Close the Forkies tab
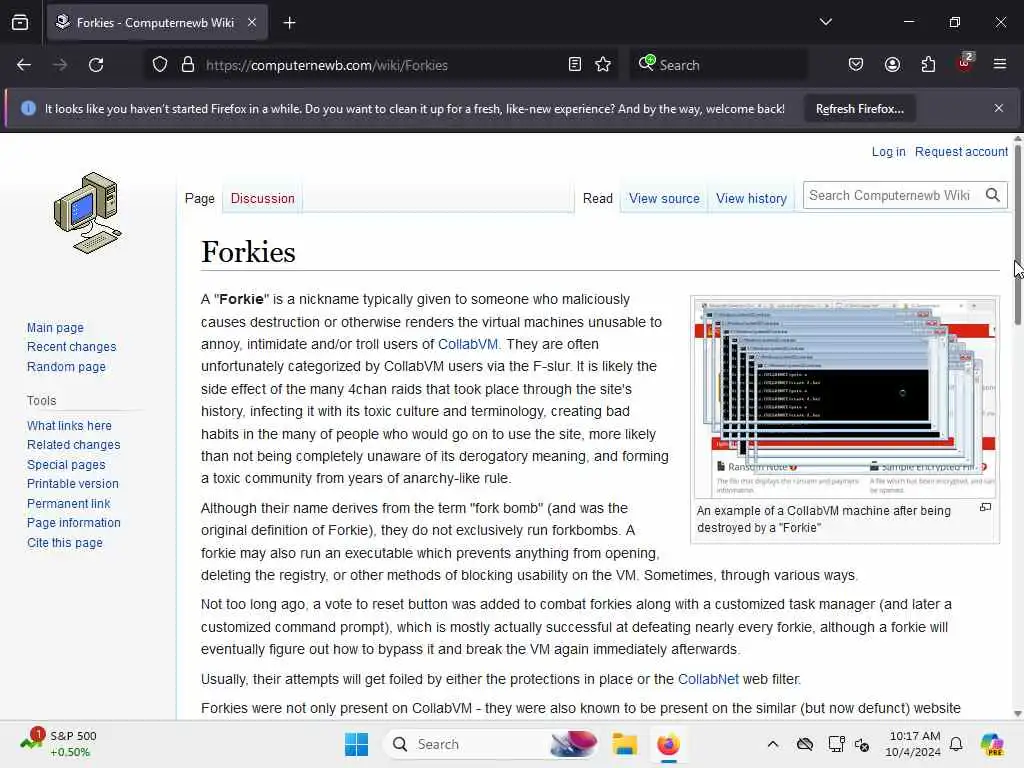 [x=252, y=22]
